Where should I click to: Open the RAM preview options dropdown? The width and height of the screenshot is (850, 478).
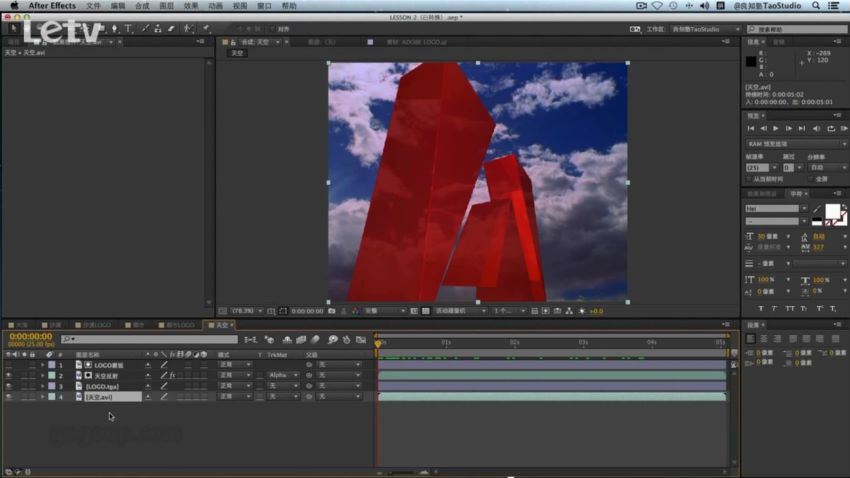[796, 144]
